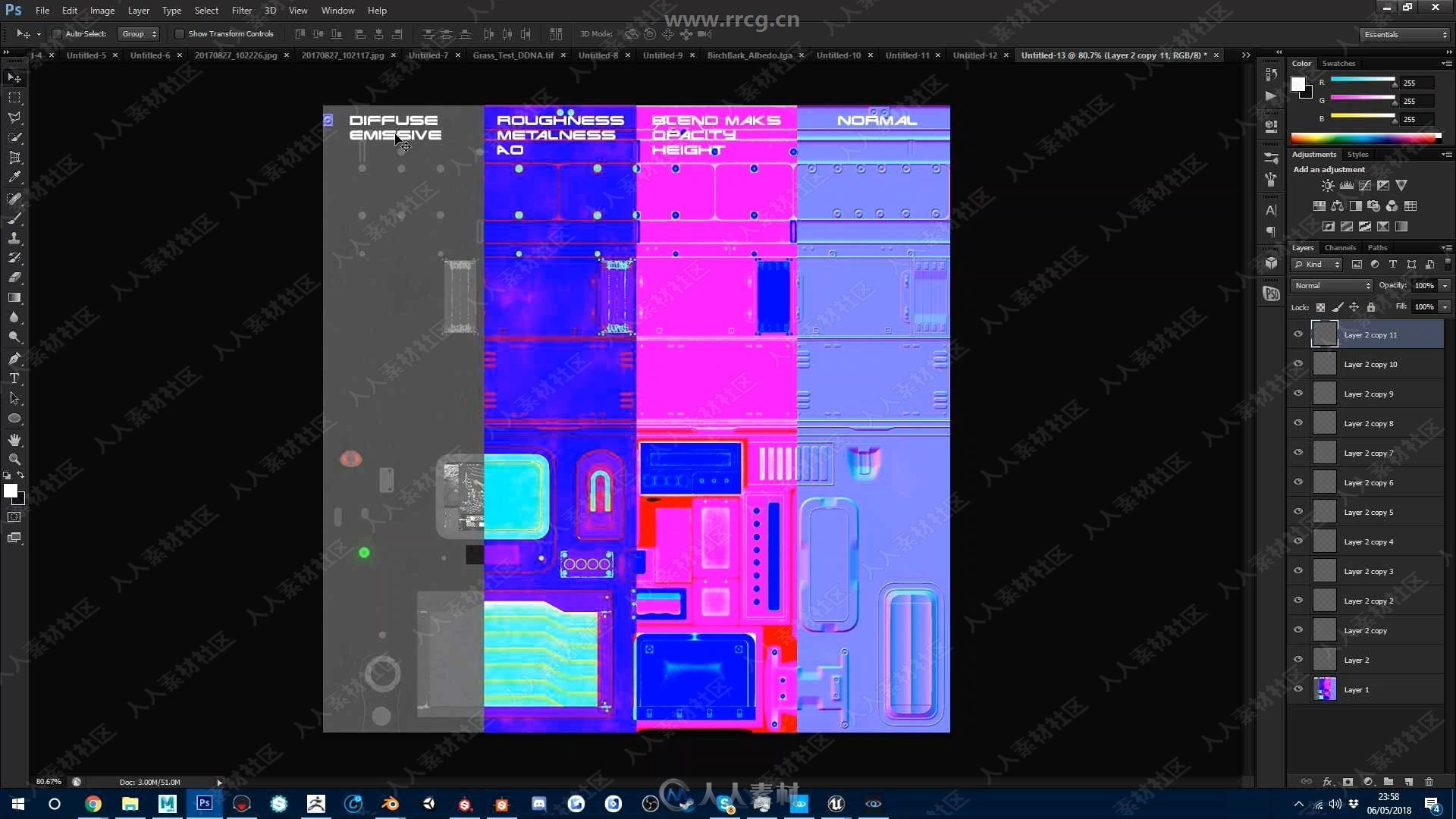The image size is (1456, 819).
Task: Switch to Untitled-11 document tab
Action: pos(910,55)
